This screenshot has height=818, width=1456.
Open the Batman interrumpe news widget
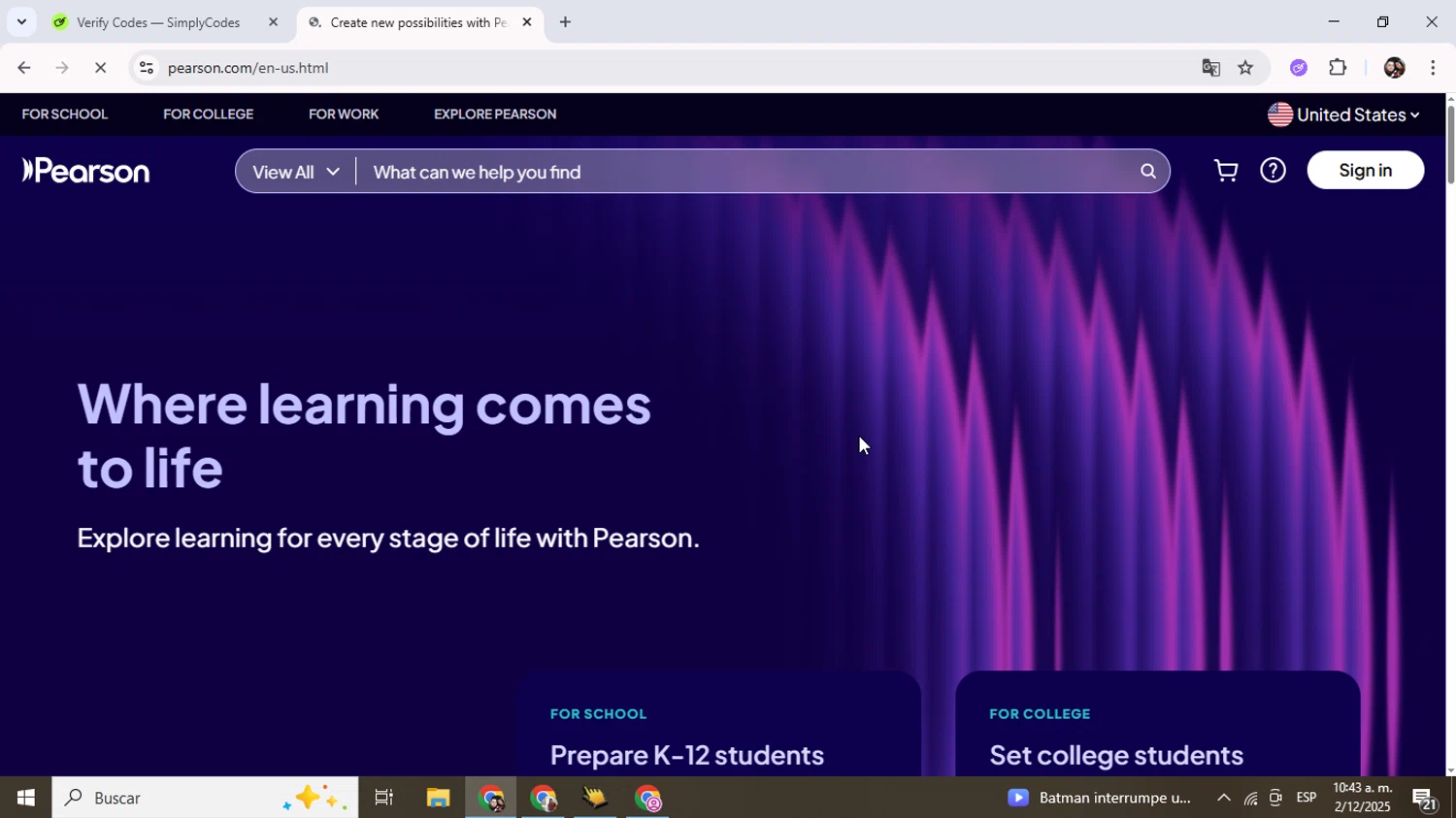[x=1098, y=798]
